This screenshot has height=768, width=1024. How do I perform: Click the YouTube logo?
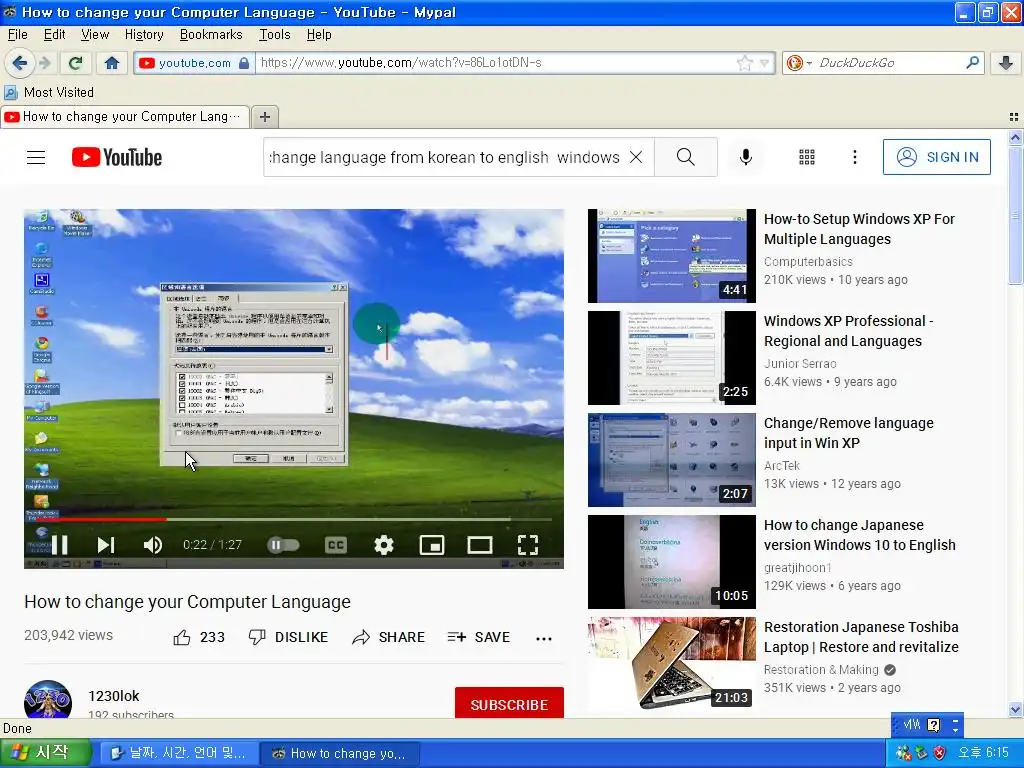[116, 157]
